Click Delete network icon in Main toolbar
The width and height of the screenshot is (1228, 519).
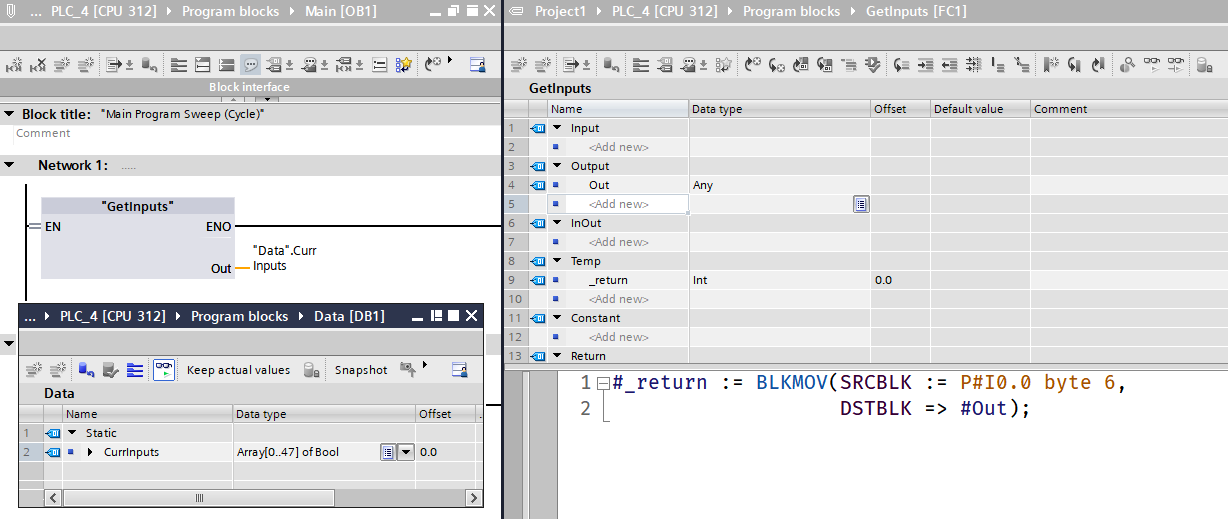click(39, 65)
